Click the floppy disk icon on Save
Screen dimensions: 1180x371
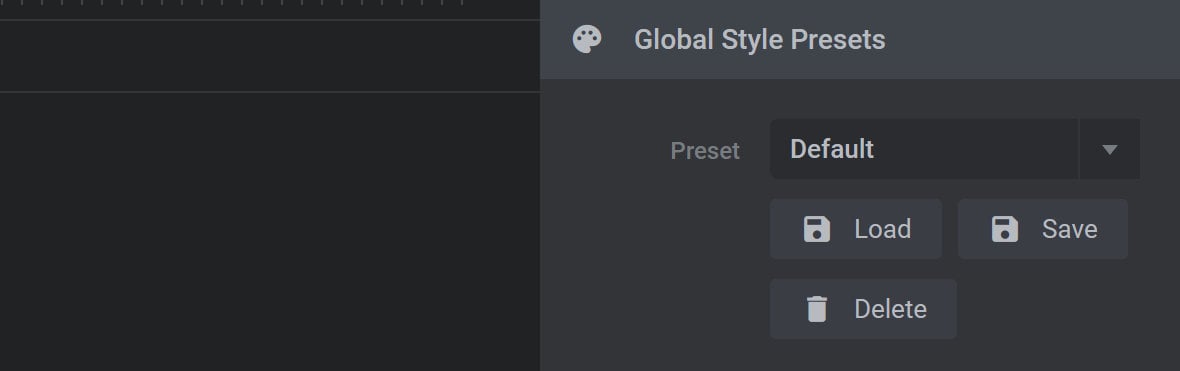coord(1005,229)
